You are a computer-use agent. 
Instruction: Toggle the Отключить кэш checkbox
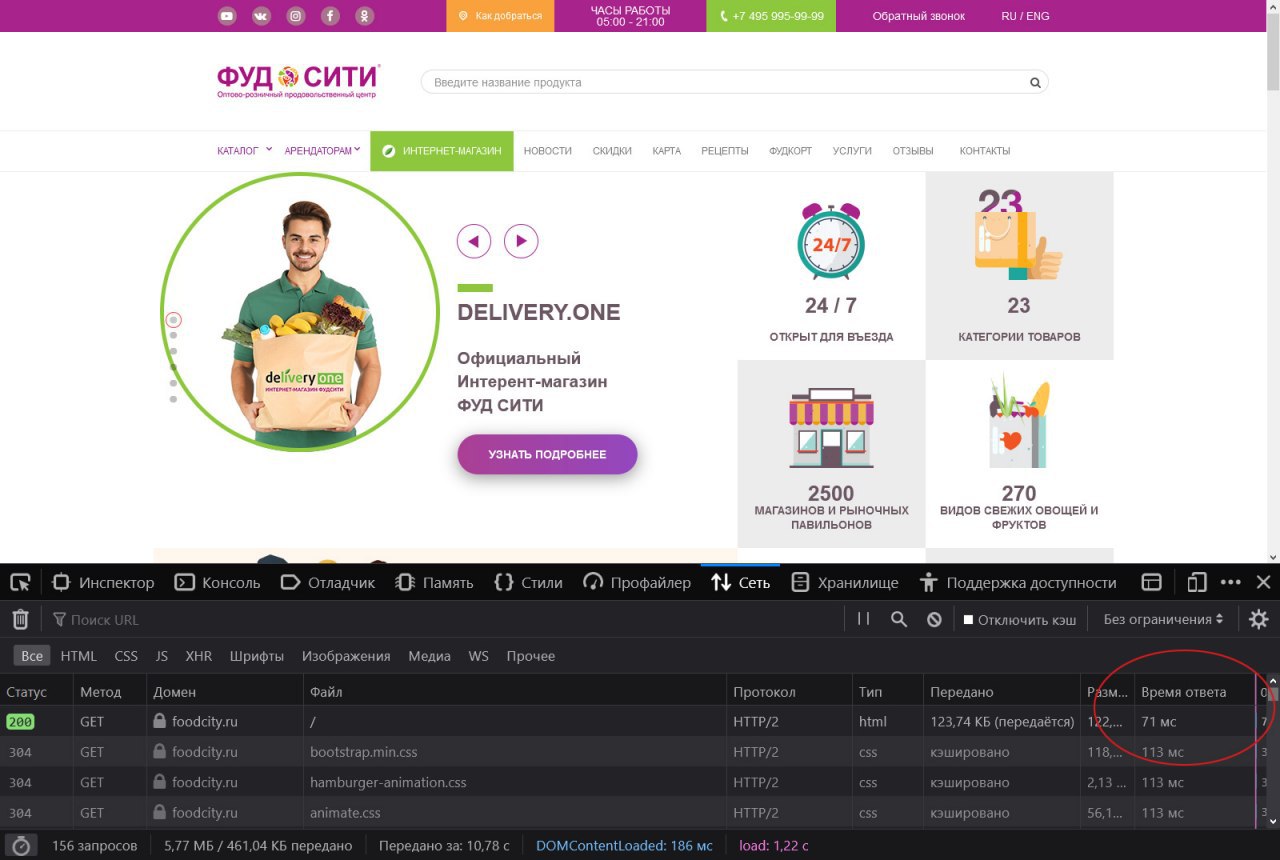[x=968, y=620]
